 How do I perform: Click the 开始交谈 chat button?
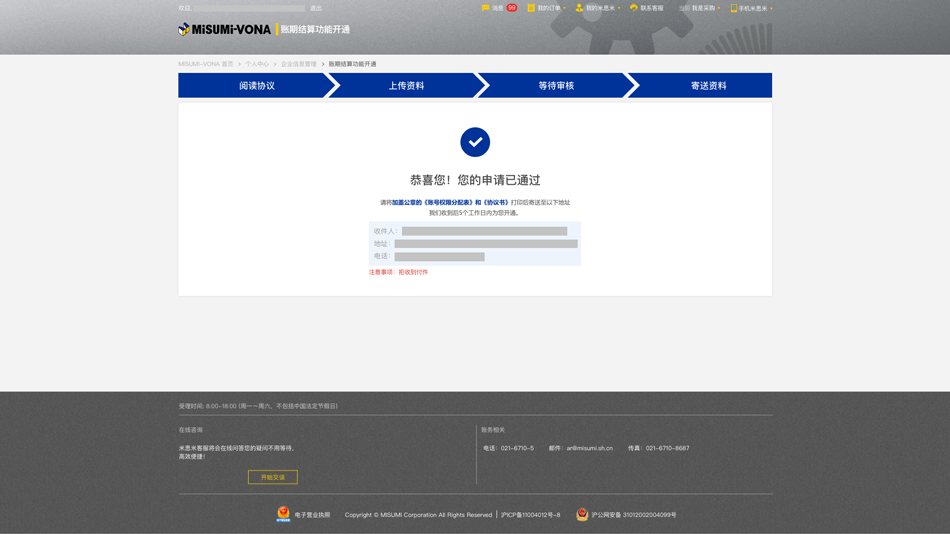(x=273, y=477)
